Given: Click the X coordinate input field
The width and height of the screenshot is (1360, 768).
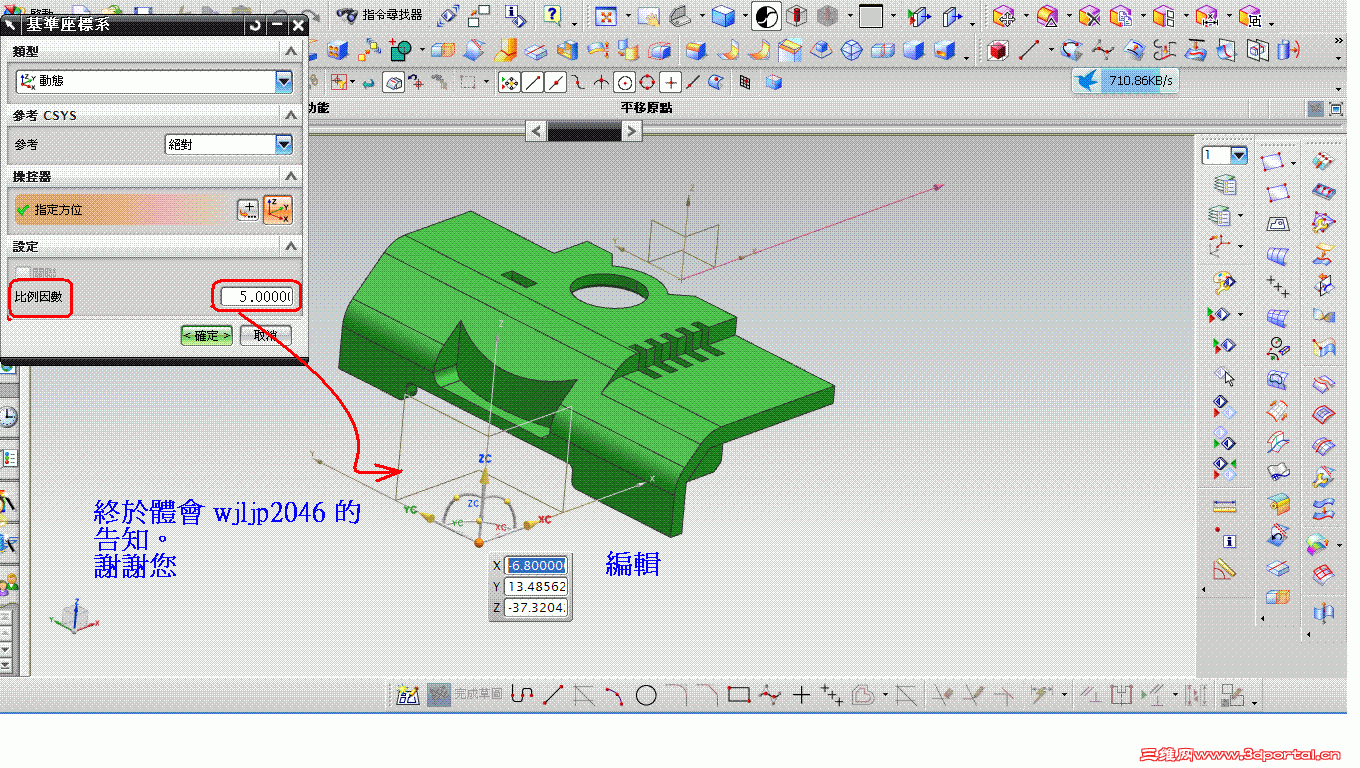Looking at the screenshot, I should coord(537,565).
